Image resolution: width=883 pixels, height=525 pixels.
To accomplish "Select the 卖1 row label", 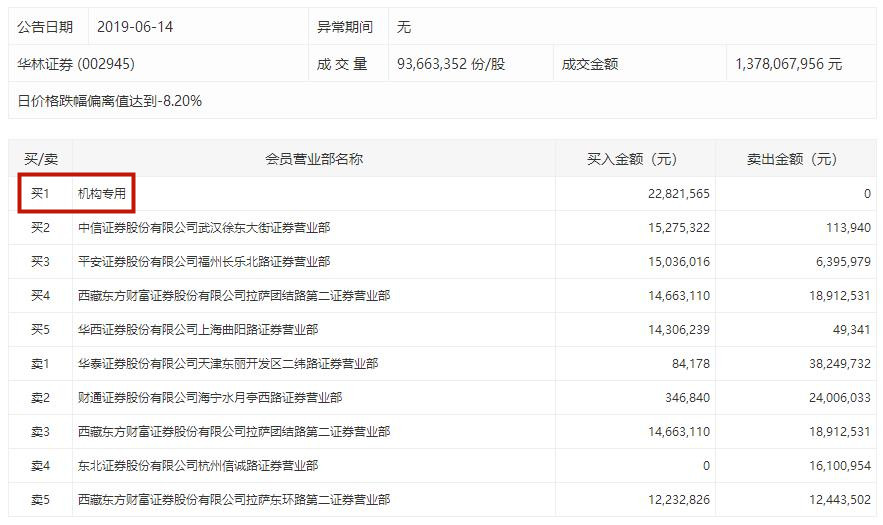I will [x=40, y=364].
